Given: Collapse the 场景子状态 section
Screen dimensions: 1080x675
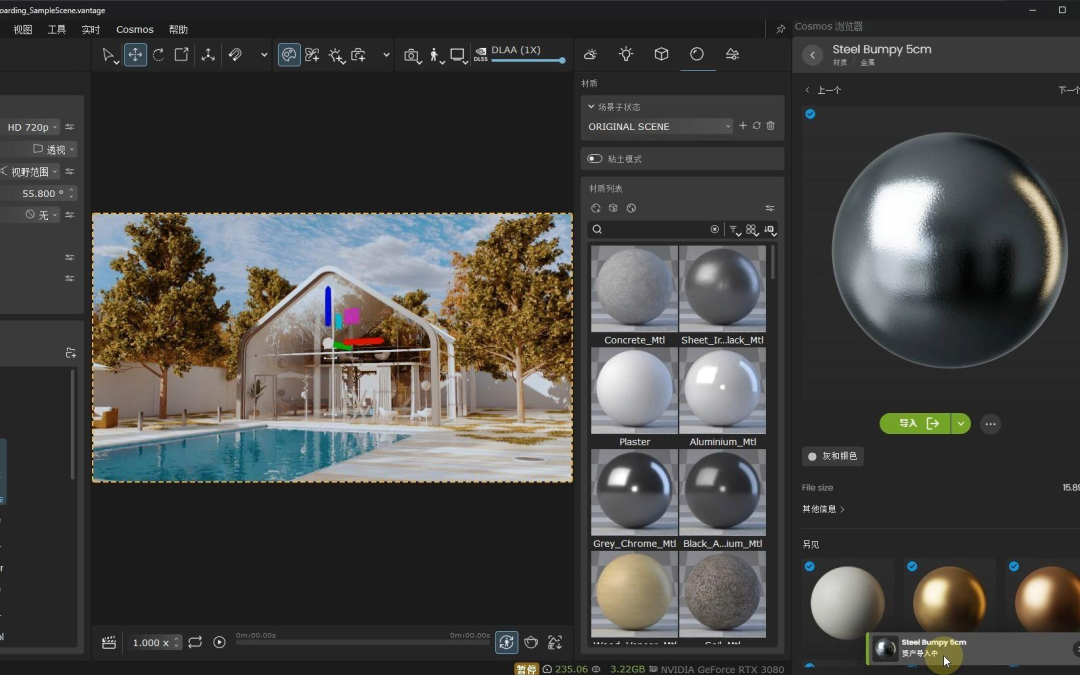Looking at the screenshot, I should click(591, 107).
